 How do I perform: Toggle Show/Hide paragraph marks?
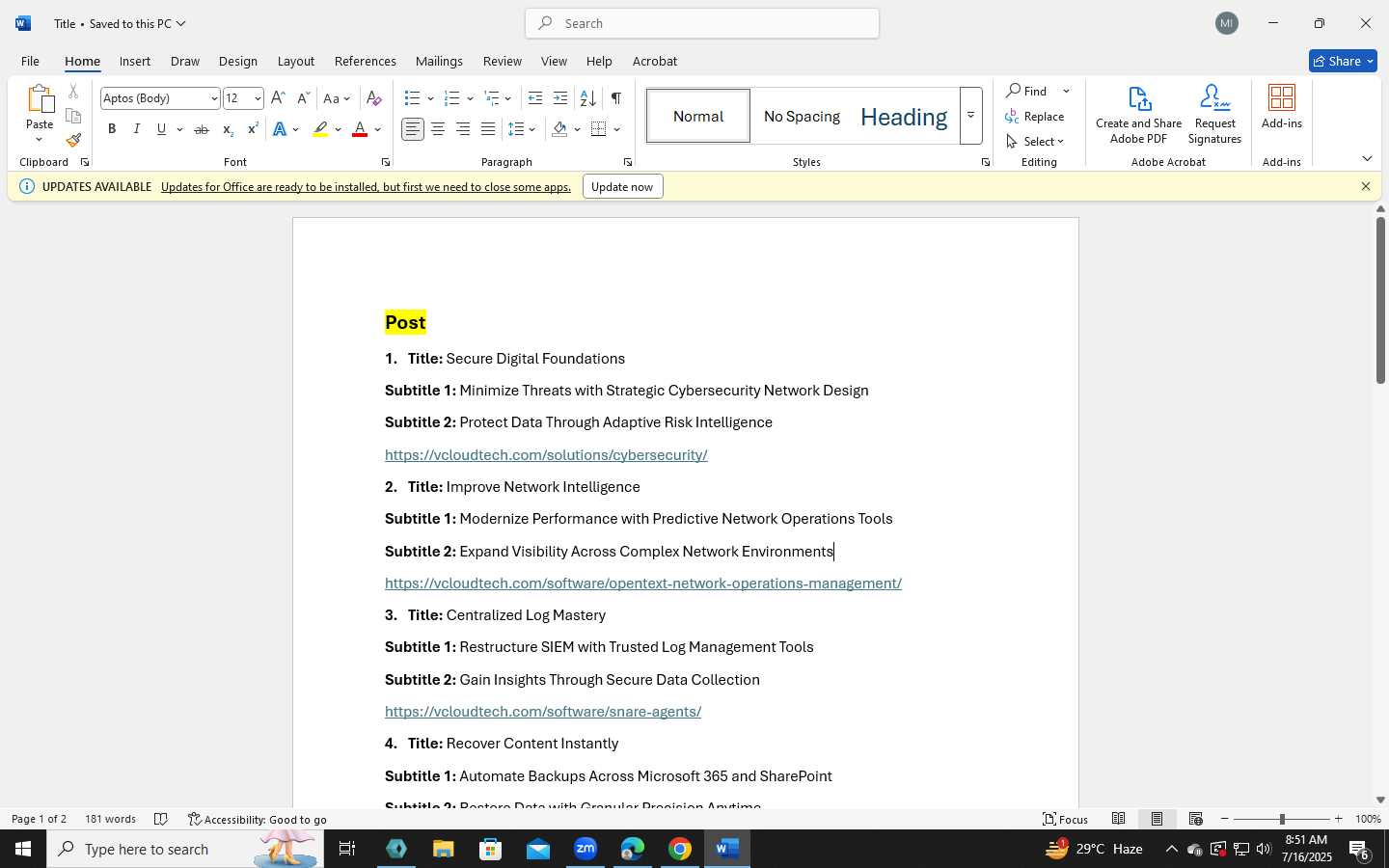pyautogui.click(x=615, y=98)
